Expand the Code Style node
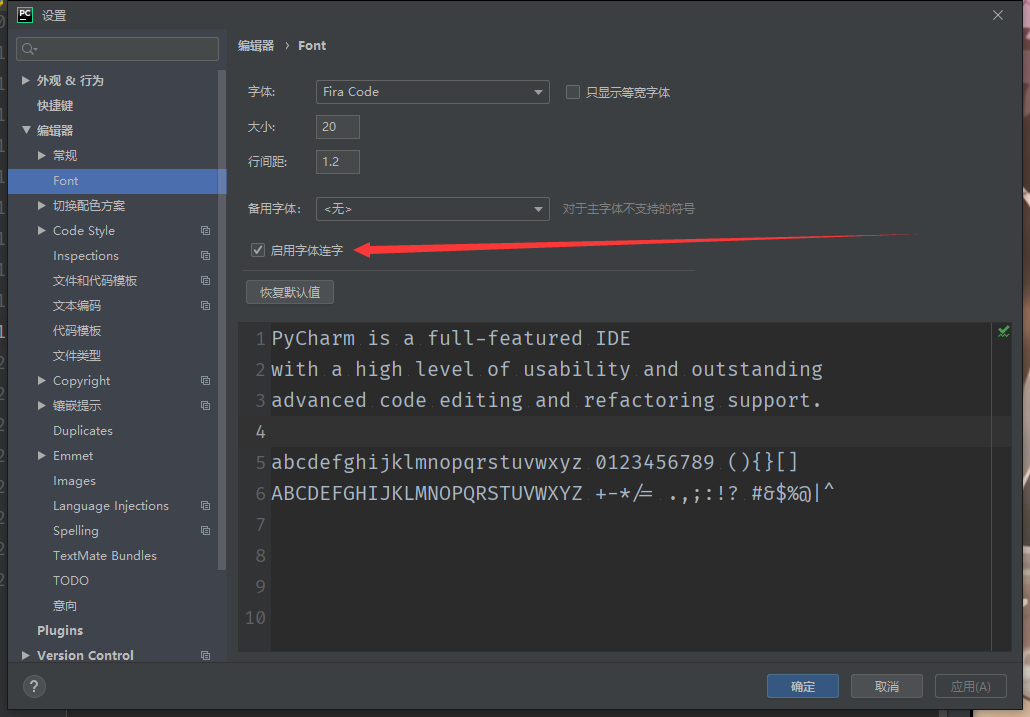 [41, 230]
